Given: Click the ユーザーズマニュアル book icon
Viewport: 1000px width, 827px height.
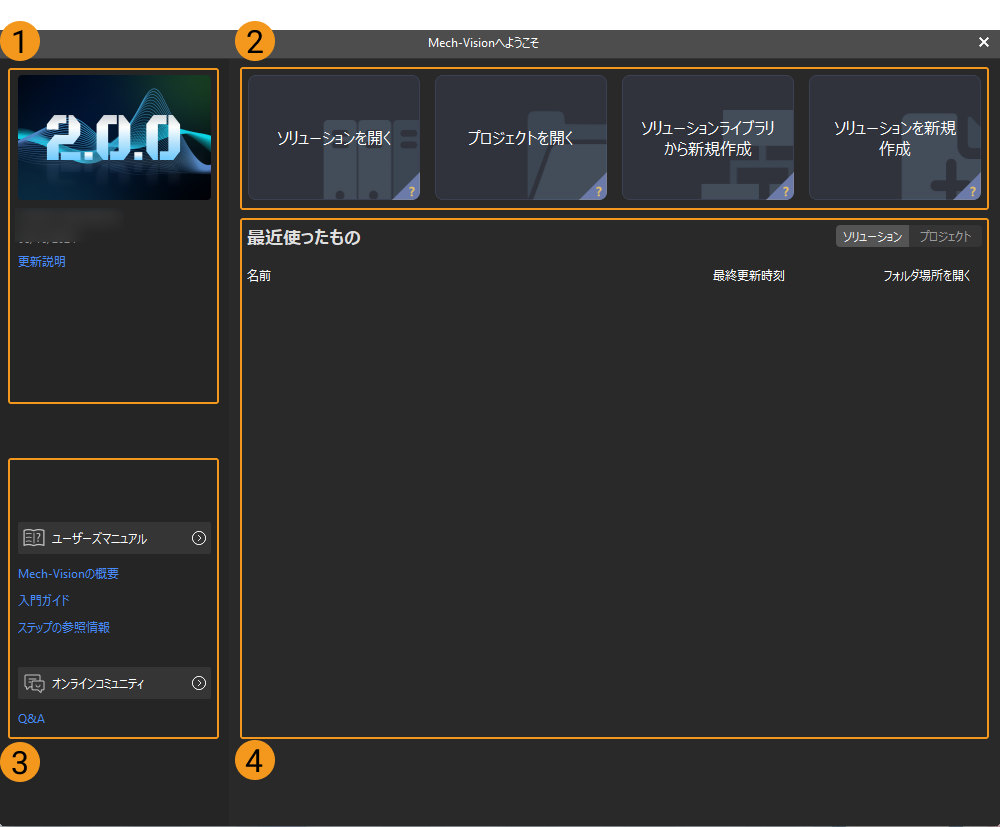Looking at the screenshot, I should (x=34, y=538).
